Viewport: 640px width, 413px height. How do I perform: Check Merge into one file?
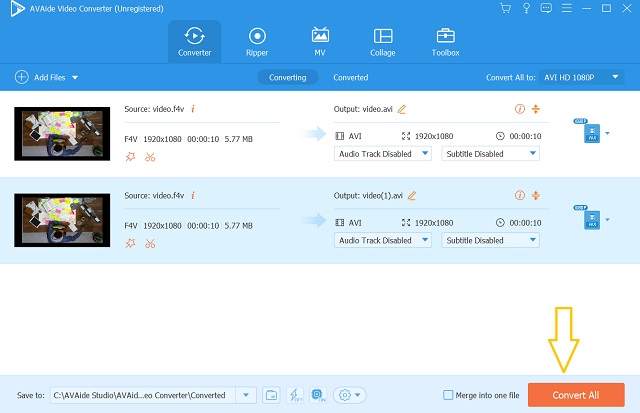(448, 395)
